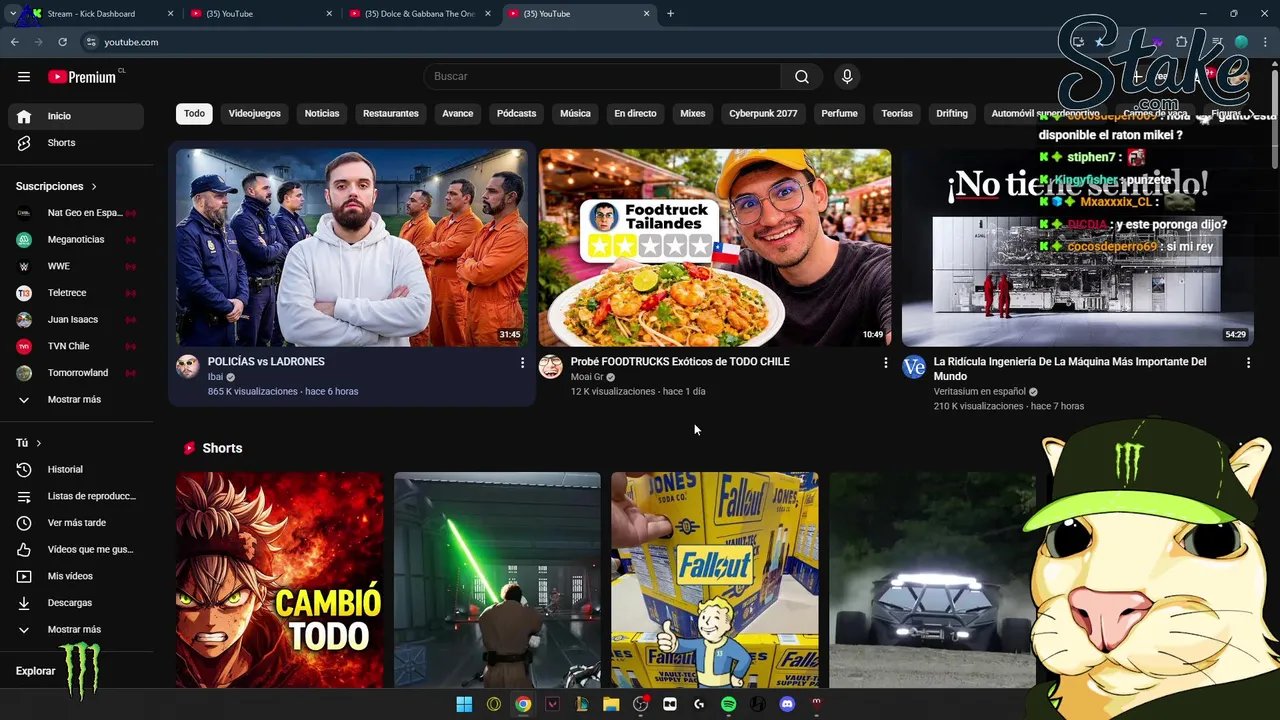Open Meganoticias channel subscription
Screen dimensions: 1280x720
point(76,240)
